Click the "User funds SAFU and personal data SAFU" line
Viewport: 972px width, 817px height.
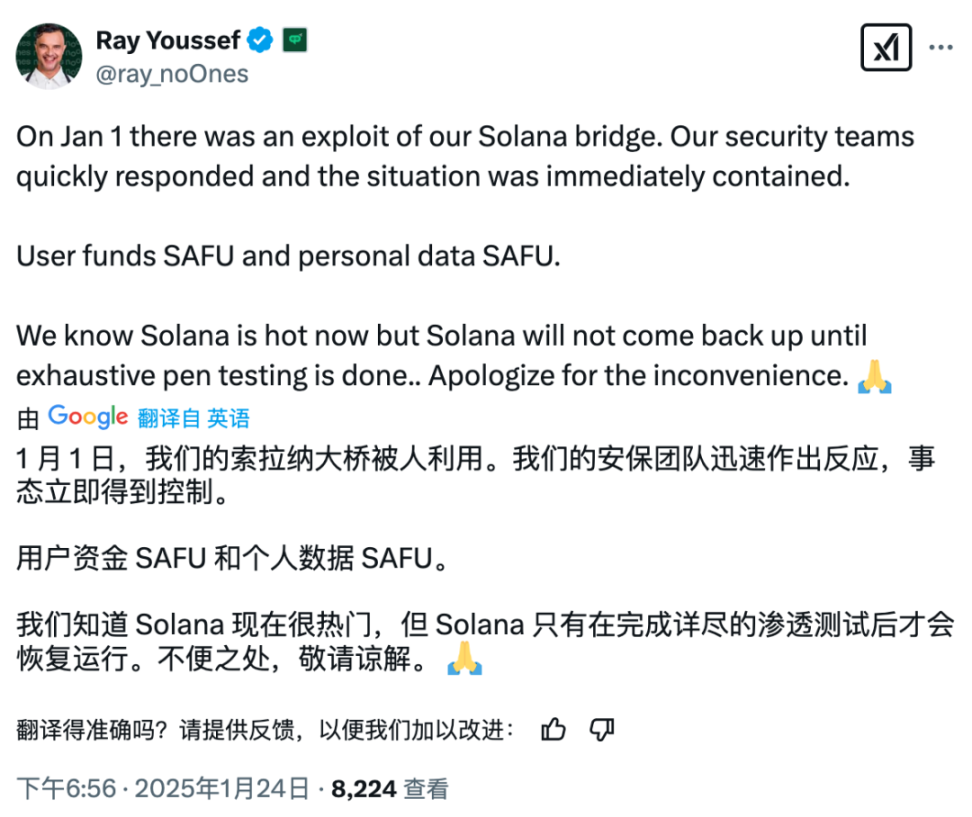coord(289,256)
